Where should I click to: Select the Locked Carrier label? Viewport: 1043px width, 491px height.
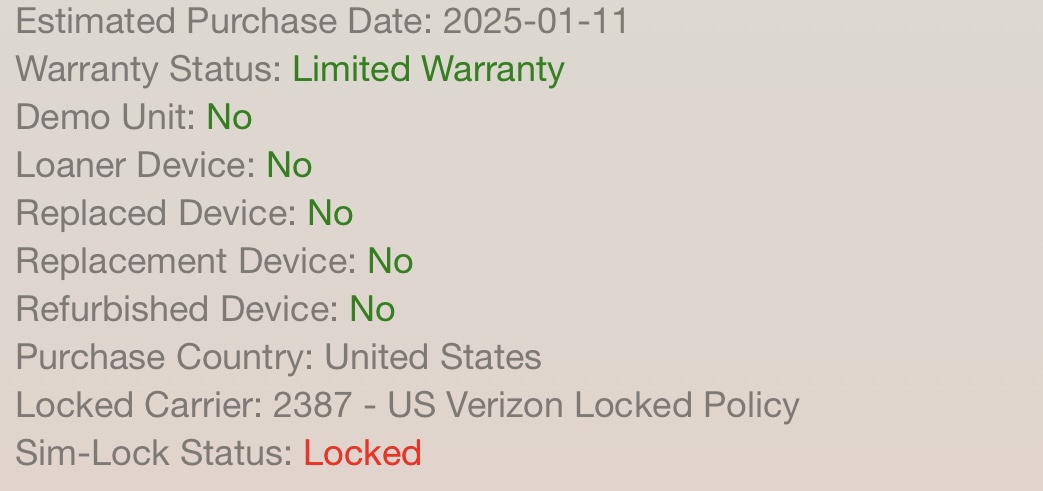(139, 405)
